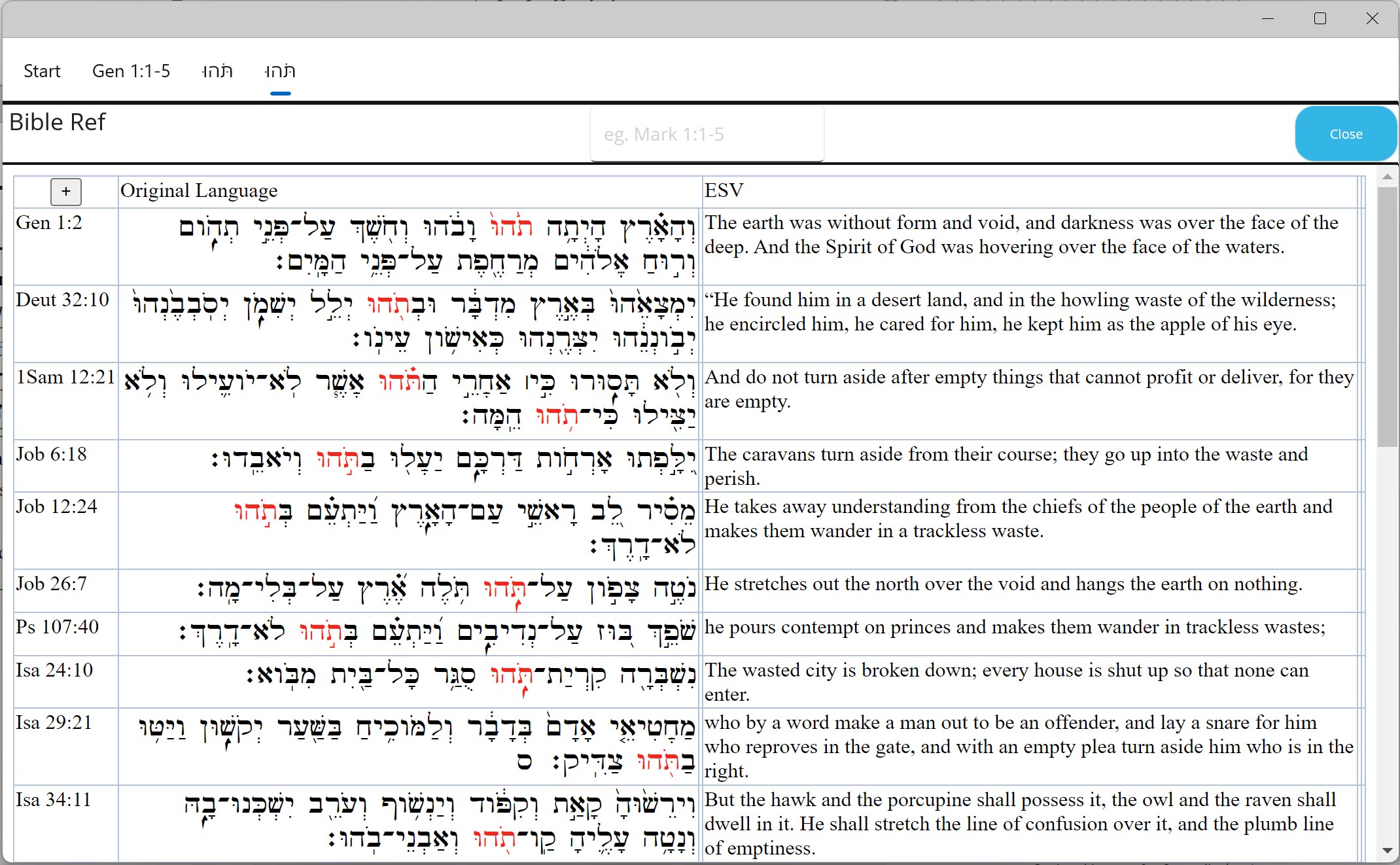Screen dimensions: 1400x865
Task: Open the Gen 1:2 verse reference
Action: click(48, 222)
